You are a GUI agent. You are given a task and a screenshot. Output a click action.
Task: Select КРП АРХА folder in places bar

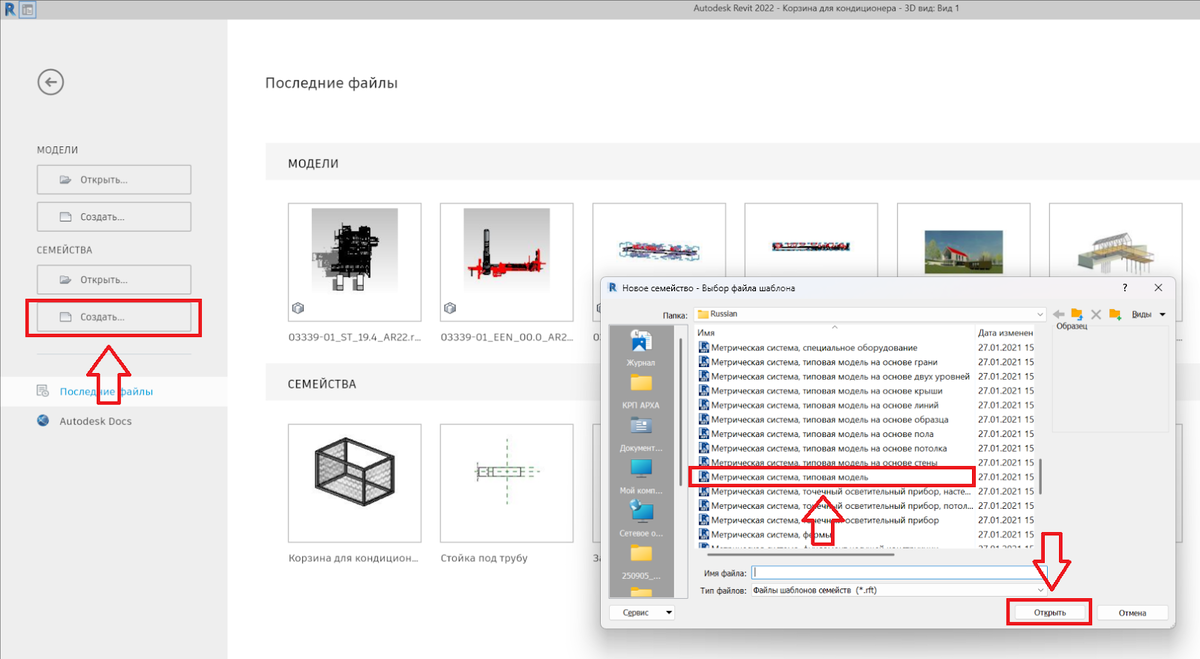pos(640,391)
